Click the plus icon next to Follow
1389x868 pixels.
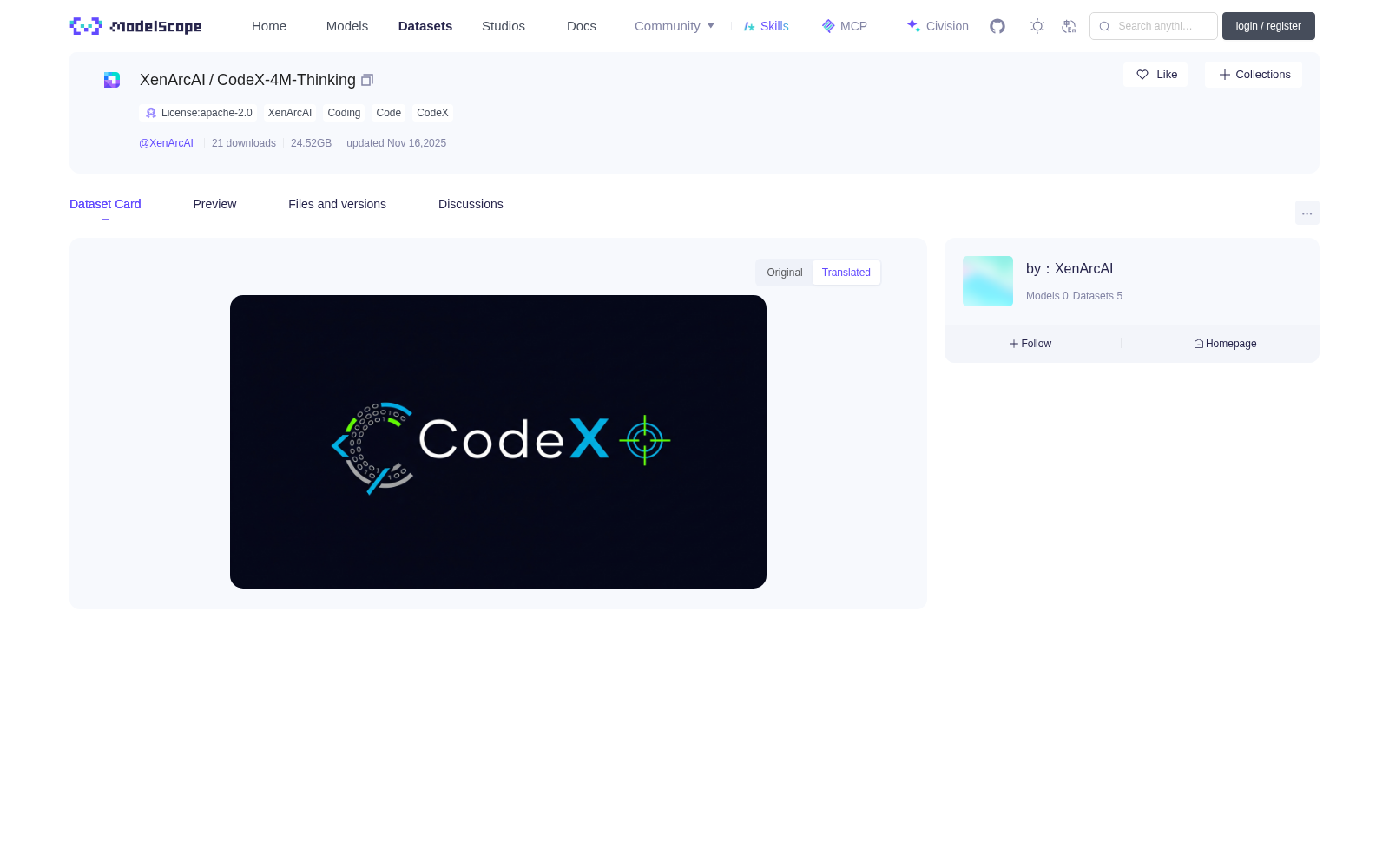1014,344
